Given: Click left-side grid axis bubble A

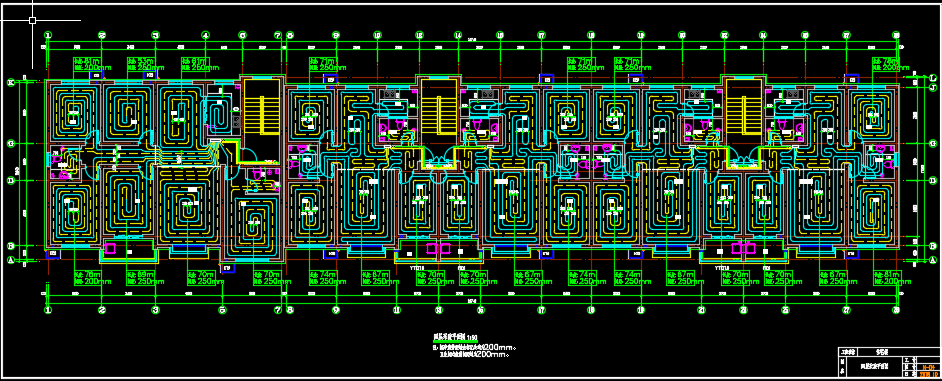Looking at the screenshot, I should (x=10, y=260).
